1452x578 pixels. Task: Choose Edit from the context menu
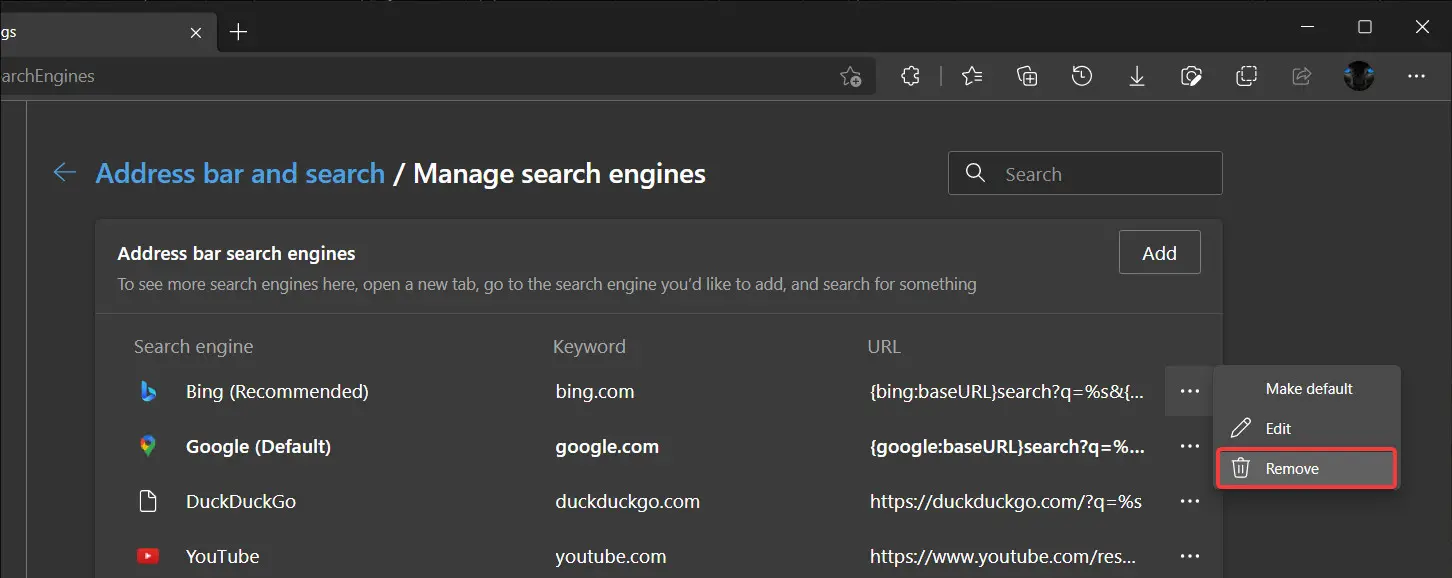(x=1278, y=428)
